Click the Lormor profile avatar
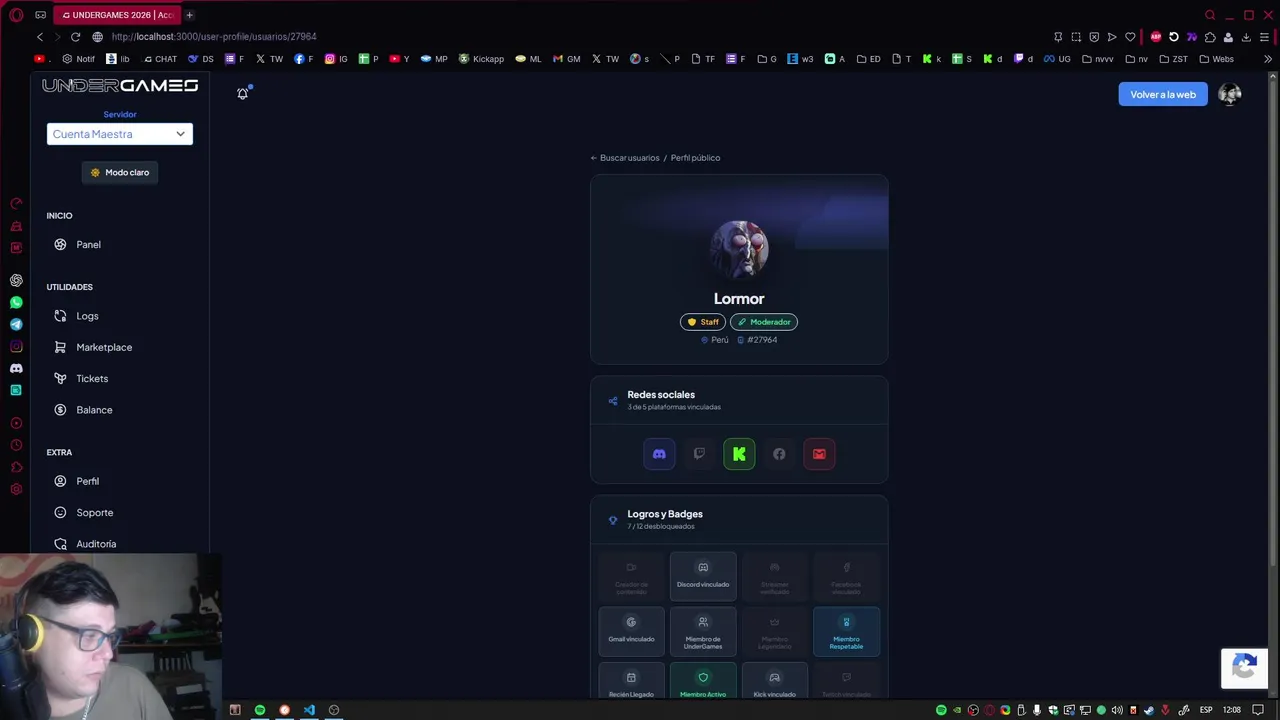 [x=739, y=249]
